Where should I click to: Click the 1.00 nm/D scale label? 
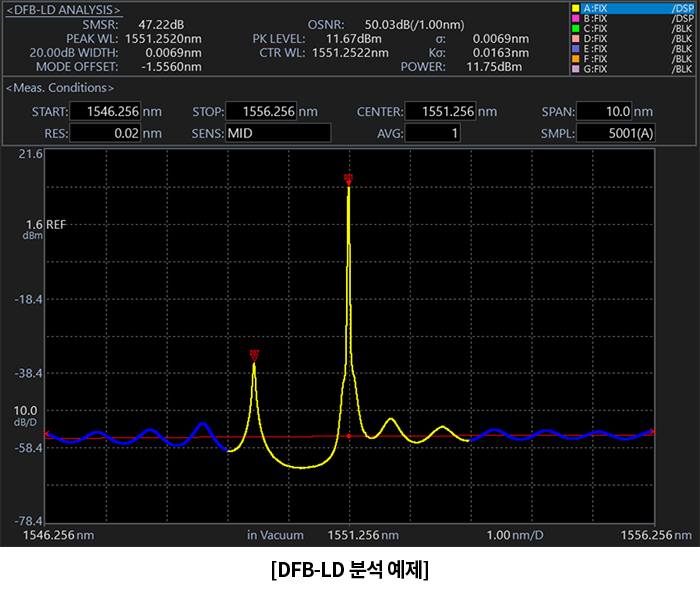[x=515, y=535]
